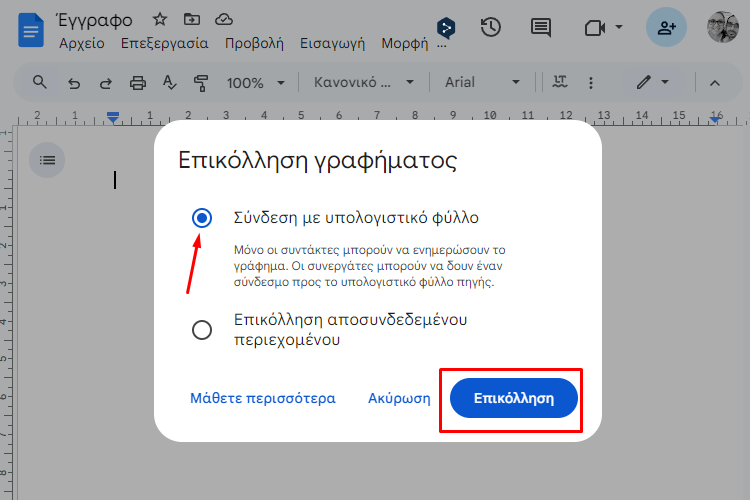Expand the hidden menus ellipsis
This screenshot has width=750, height=500.
(442, 47)
